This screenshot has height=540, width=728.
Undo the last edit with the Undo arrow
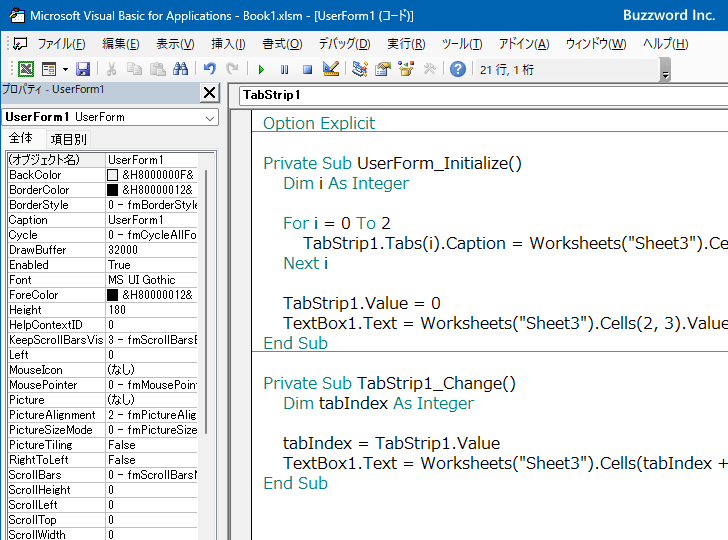pos(210,70)
